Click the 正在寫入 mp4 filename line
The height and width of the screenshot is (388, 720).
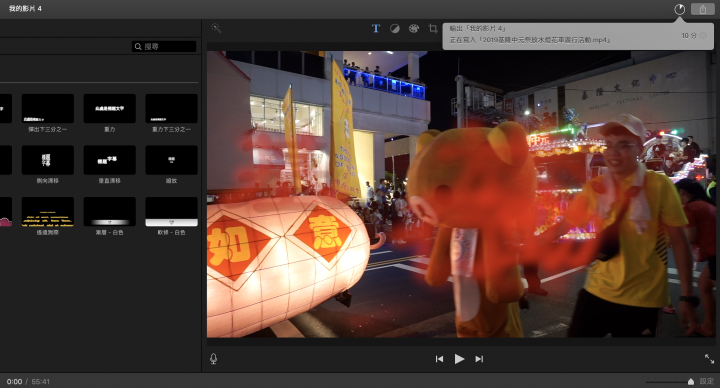(530, 40)
